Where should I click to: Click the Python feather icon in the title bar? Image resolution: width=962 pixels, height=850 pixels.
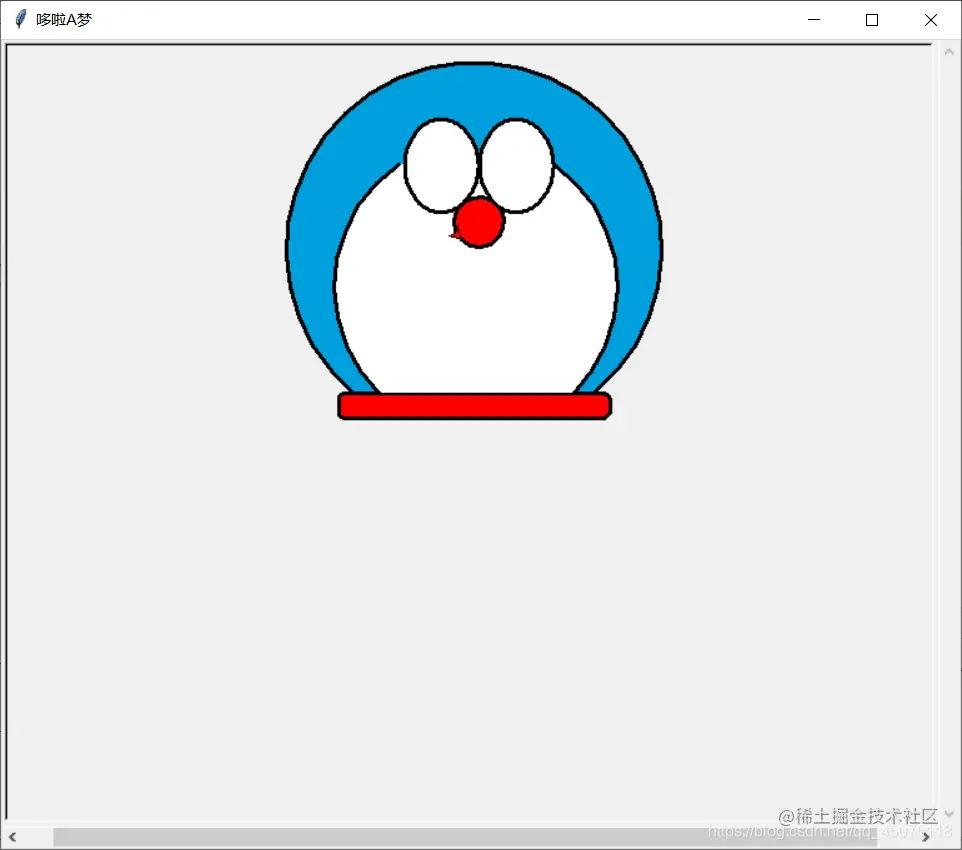point(18,18)
